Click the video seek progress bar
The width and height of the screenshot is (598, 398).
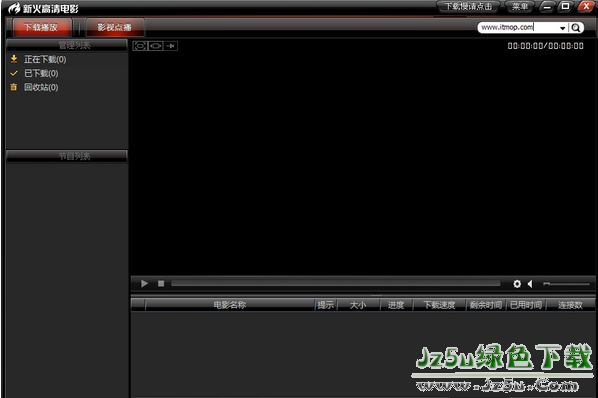point(336,283)
